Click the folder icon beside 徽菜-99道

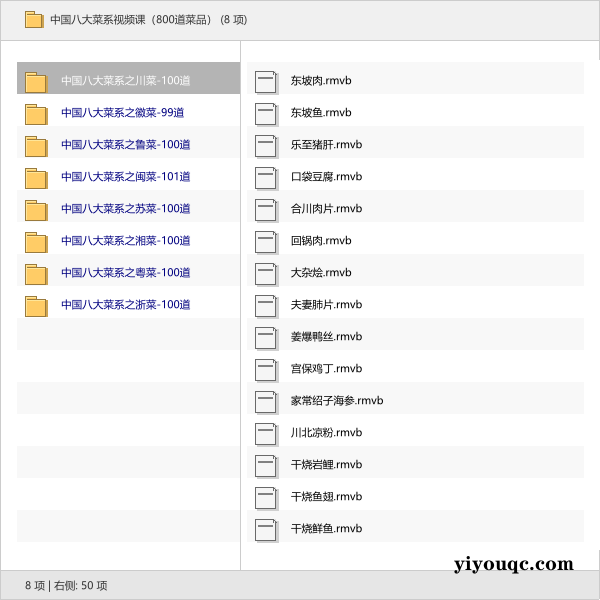tap(36, 113)
